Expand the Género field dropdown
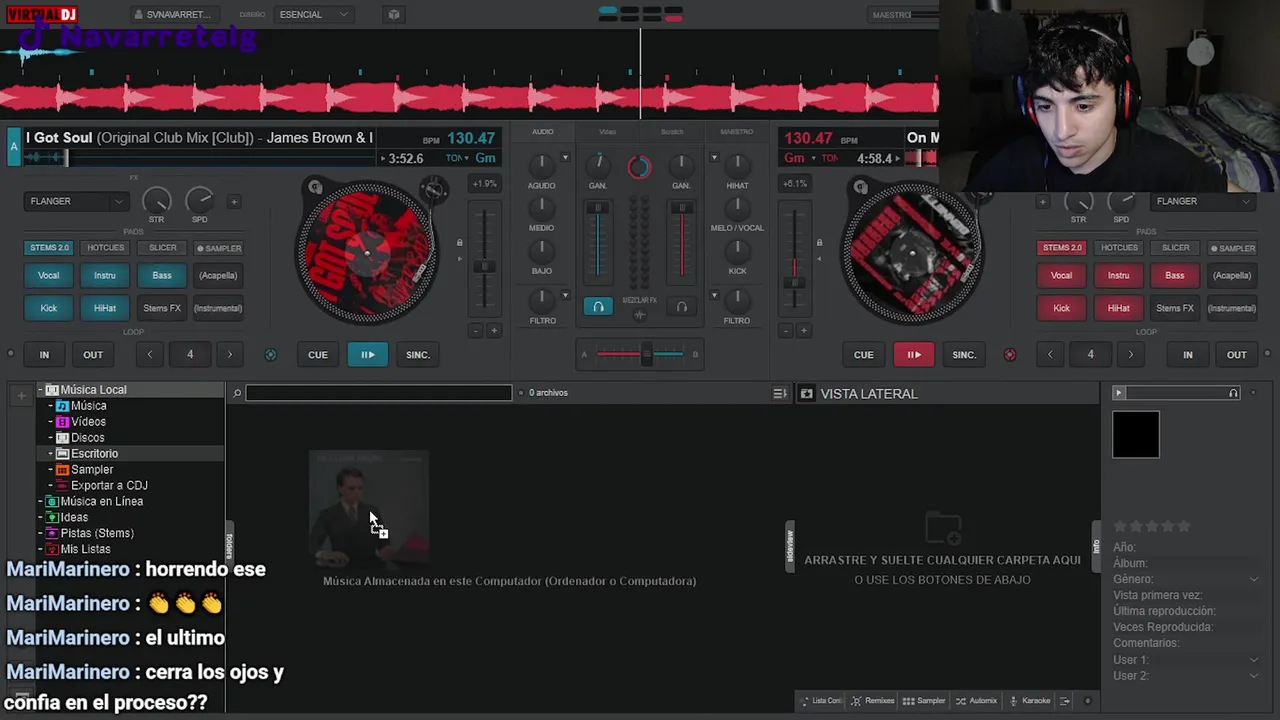The height and width of the screenshot is (720, 1280). 1254,579
